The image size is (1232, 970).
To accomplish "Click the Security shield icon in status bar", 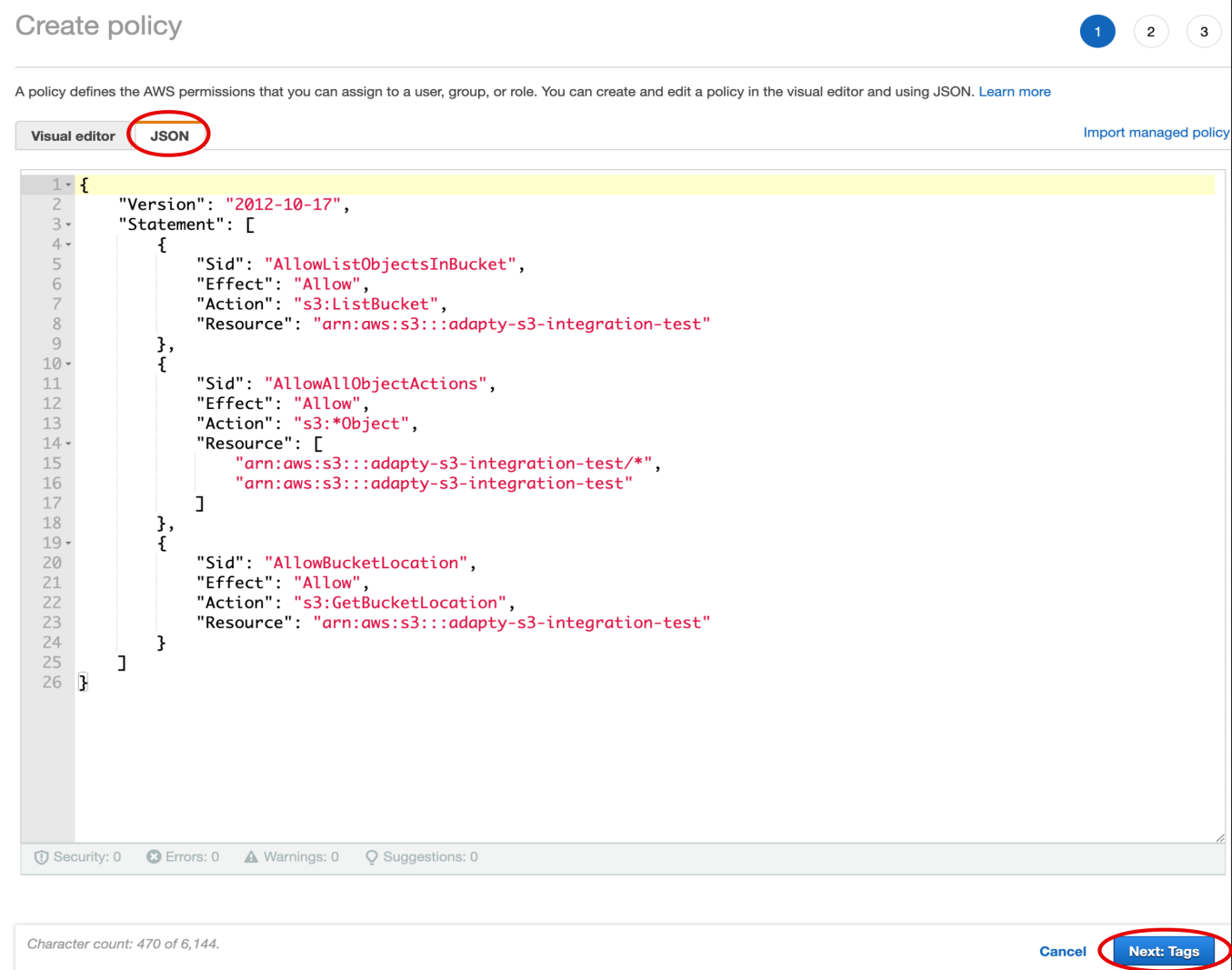I will point(41,857).
